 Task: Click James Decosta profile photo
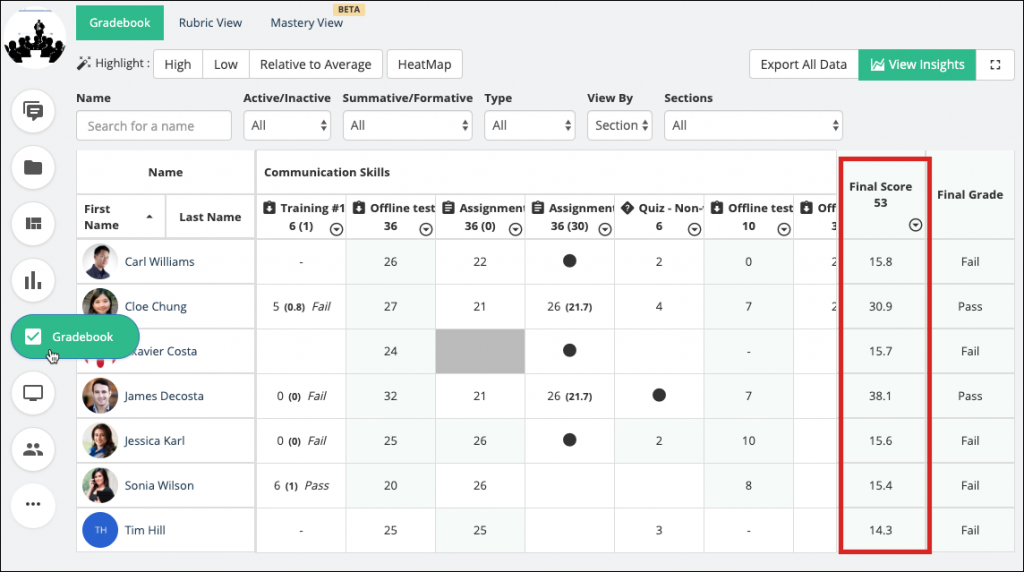[100, 396]
